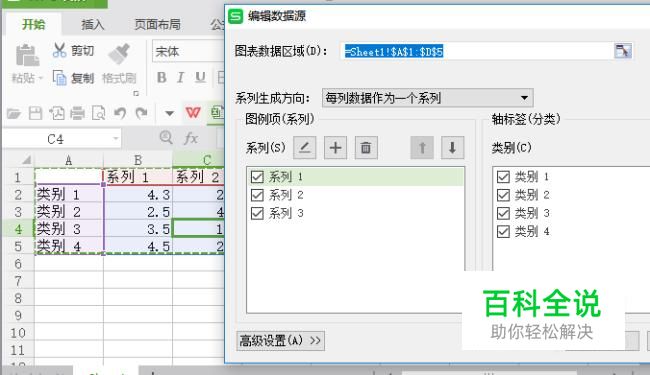Switch to the 开始 ribbon tab
The image size is (650, 375).
coord(34,24)
